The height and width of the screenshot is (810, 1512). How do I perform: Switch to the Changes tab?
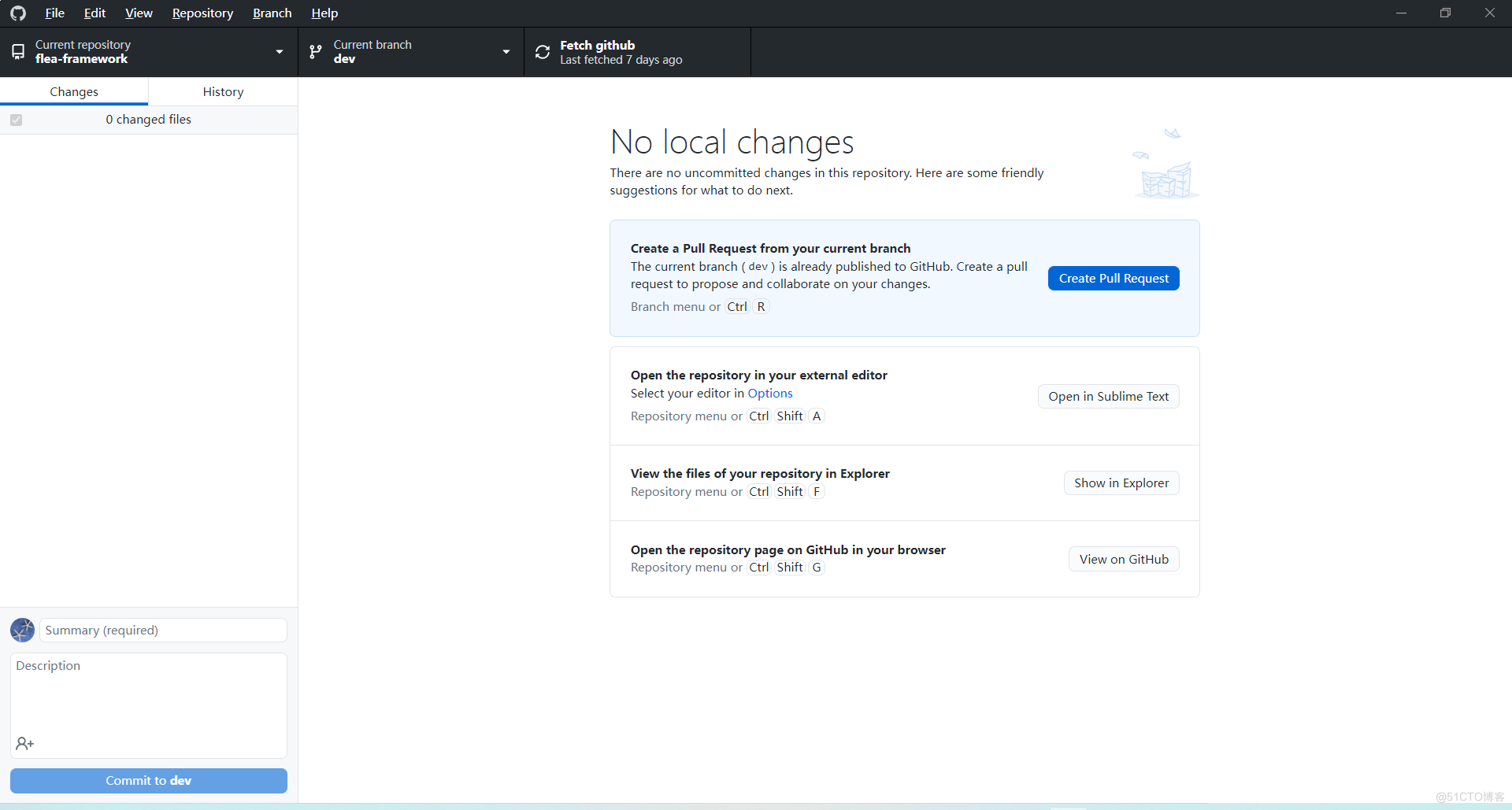(x=74, y=91)
